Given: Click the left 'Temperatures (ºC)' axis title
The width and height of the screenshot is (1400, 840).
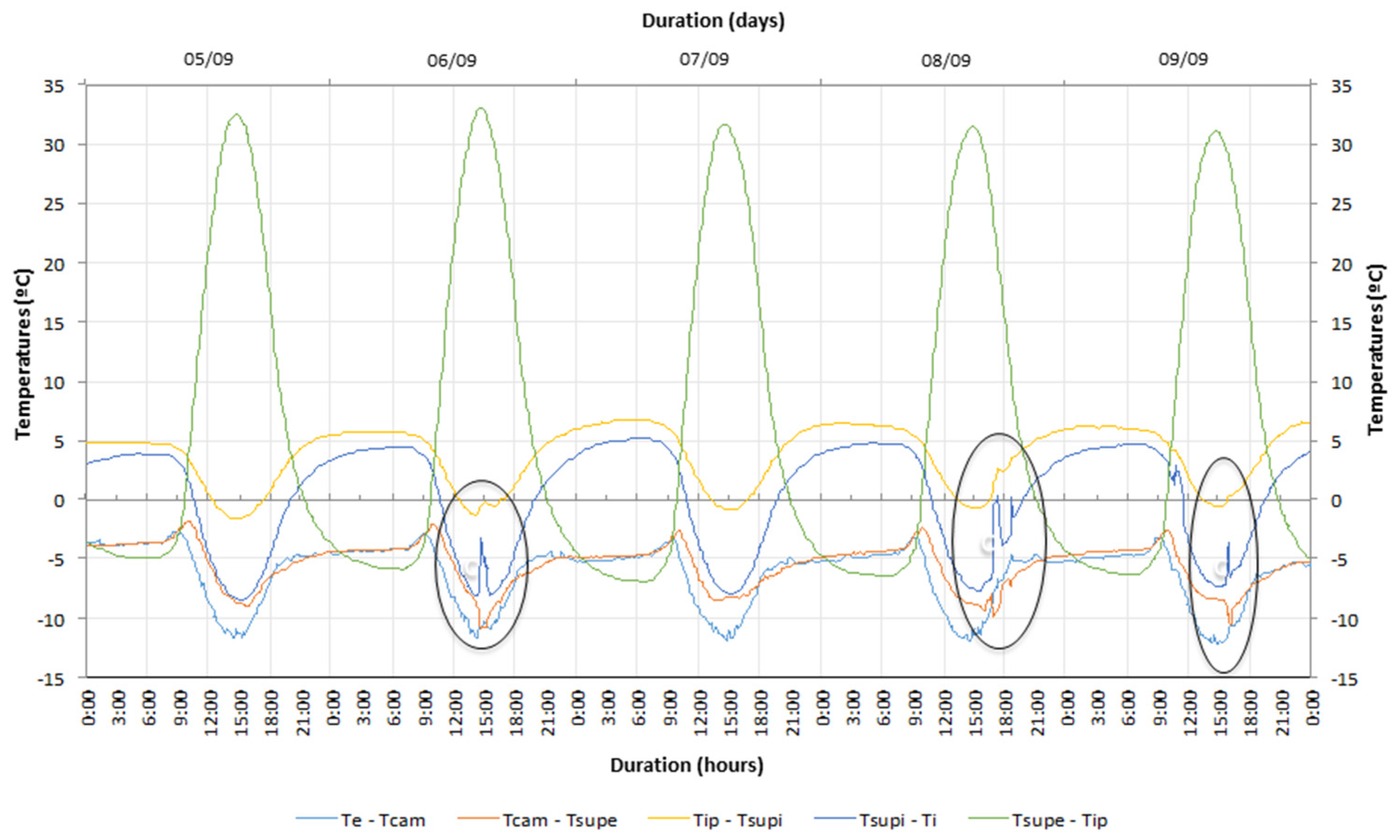Looking at the screenshot, I should click(23, 354).
